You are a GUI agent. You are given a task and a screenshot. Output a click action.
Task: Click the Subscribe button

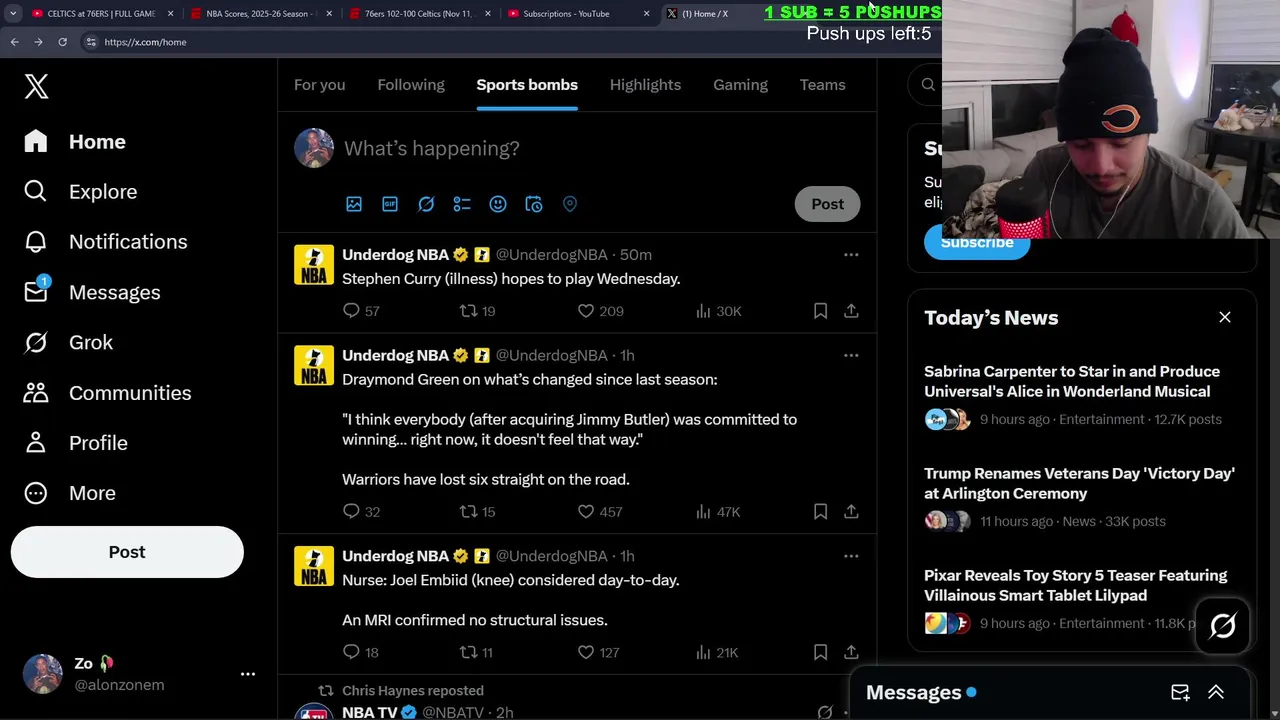pos(977,243)
